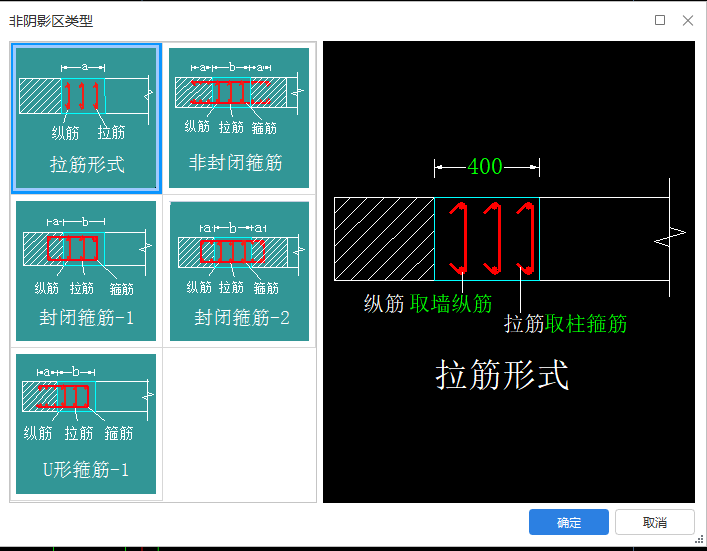707x551 pixels.
Task: Confirm with the 确定 button
Action: click(569, 522)
